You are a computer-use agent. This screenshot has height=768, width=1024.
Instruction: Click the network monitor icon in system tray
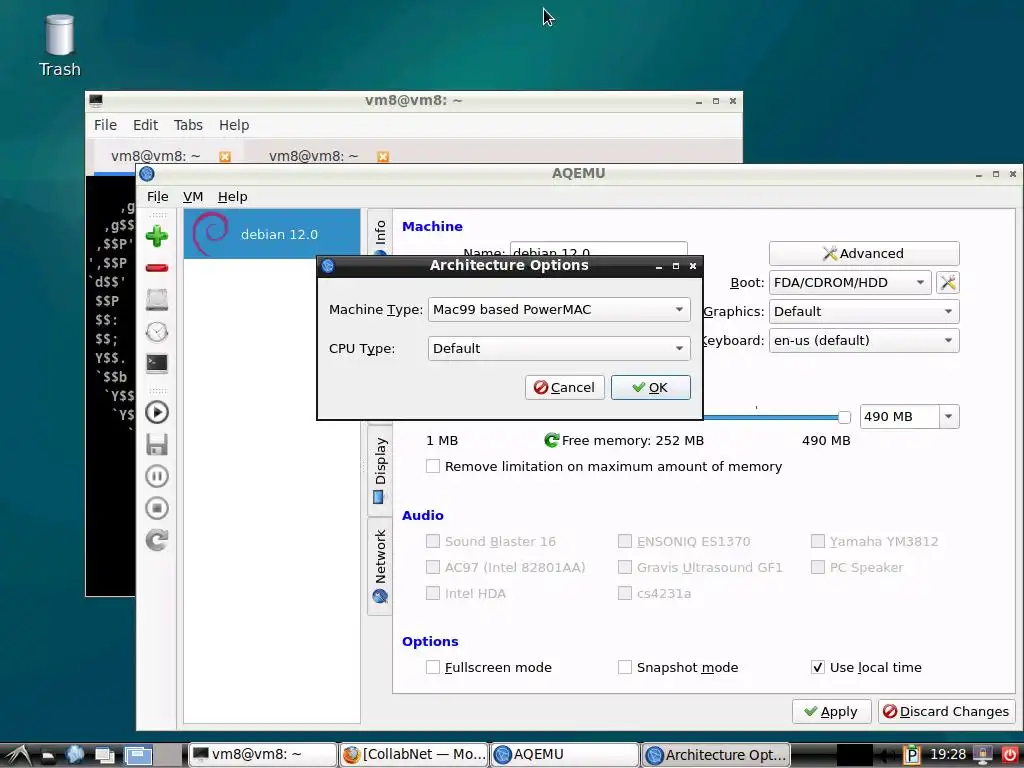[x=983, y=754]
